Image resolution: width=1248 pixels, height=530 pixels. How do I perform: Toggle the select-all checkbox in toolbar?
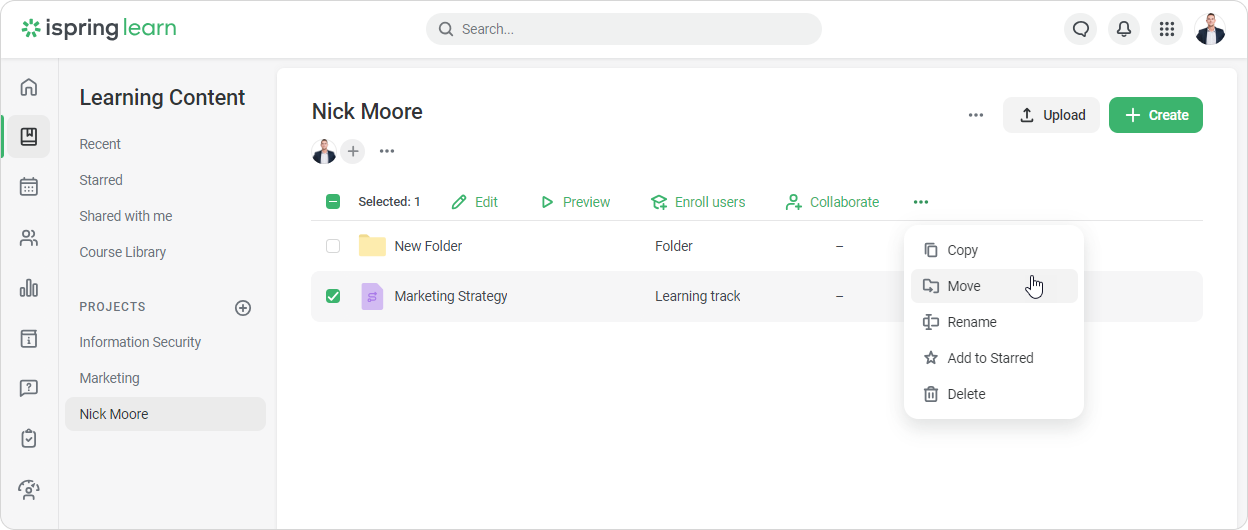pyautogui.click(x=333, y=202)
